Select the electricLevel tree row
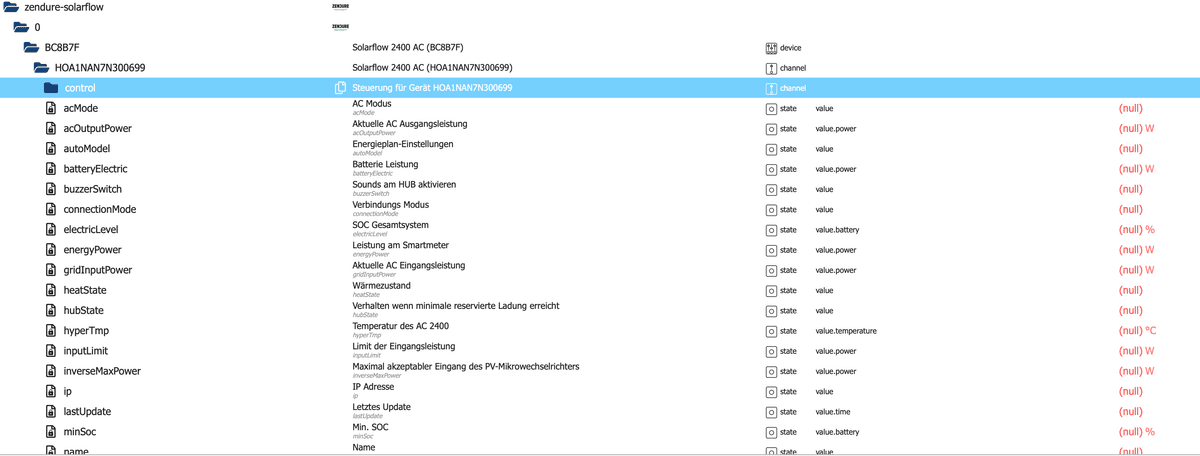 tap(600, 230)
